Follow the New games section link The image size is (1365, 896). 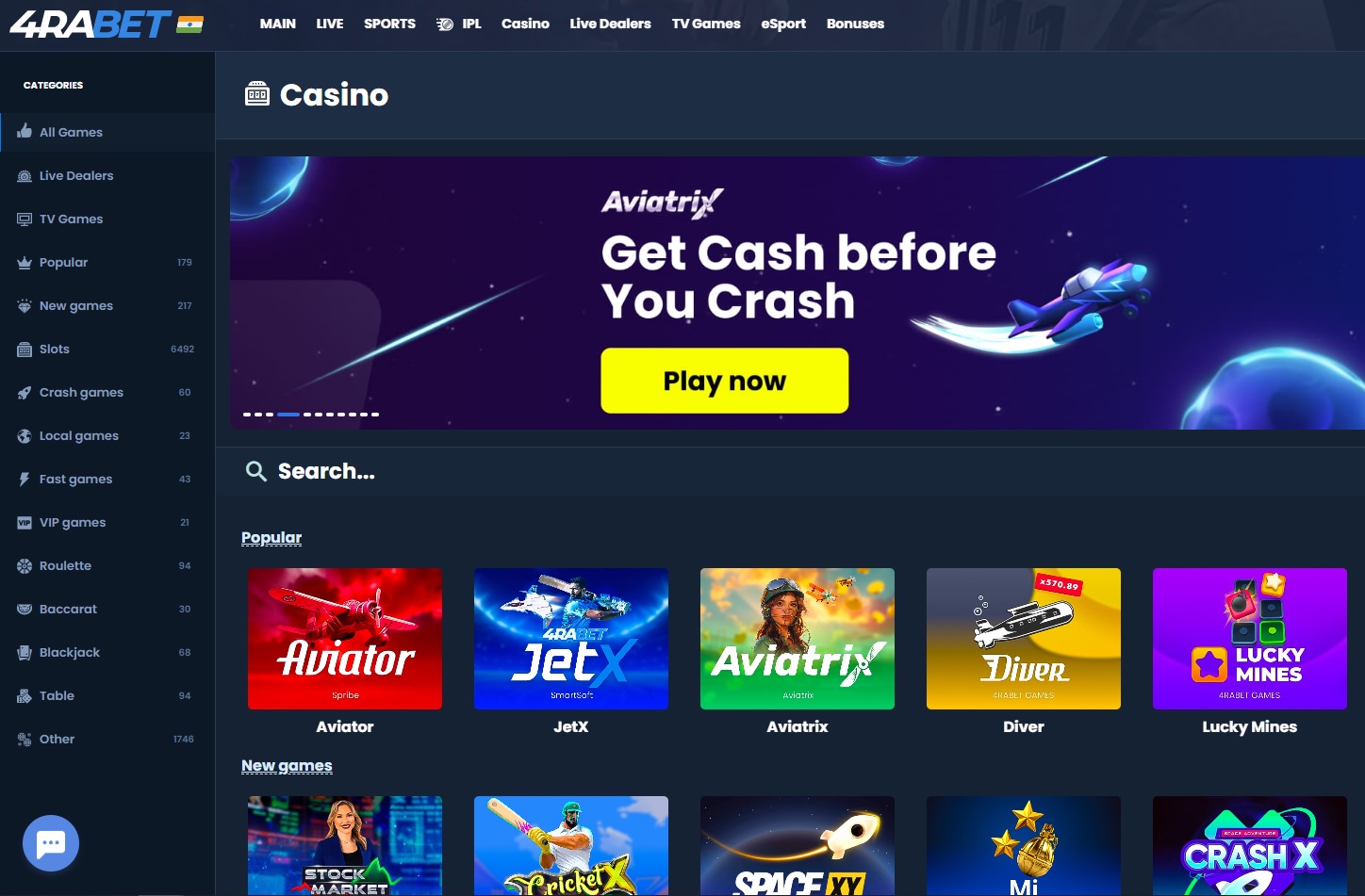pos(287,766)
